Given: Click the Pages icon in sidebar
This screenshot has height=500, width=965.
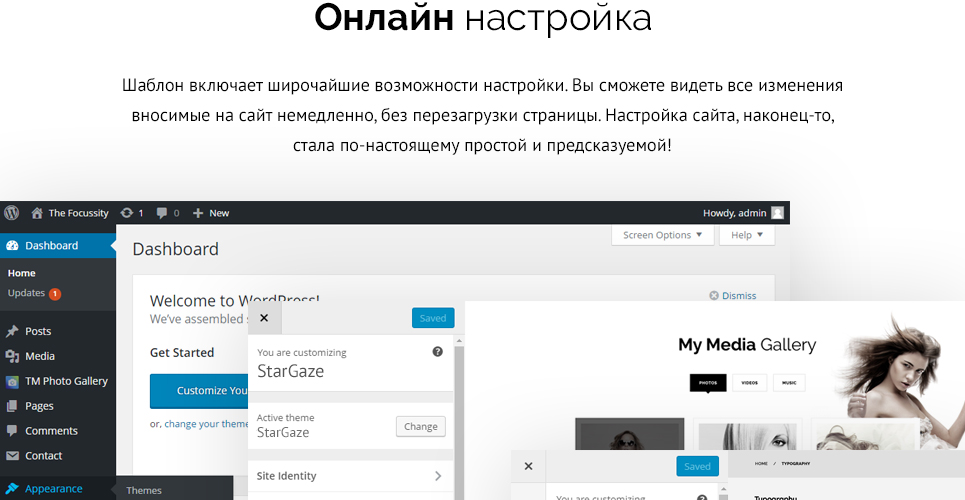Looking at the screenshot, I should click(12, 406).
